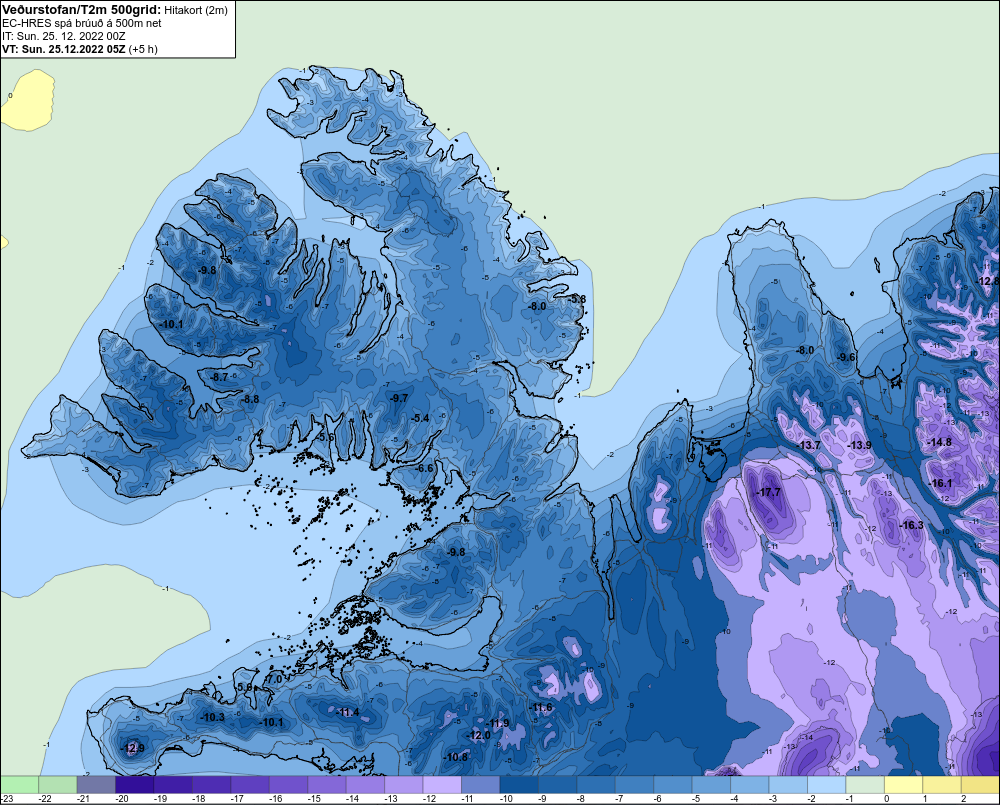Click the -20 dark purple legend swatch
Image resolution: width=1000 pixels, height=805 pixels.
[135, 785]
